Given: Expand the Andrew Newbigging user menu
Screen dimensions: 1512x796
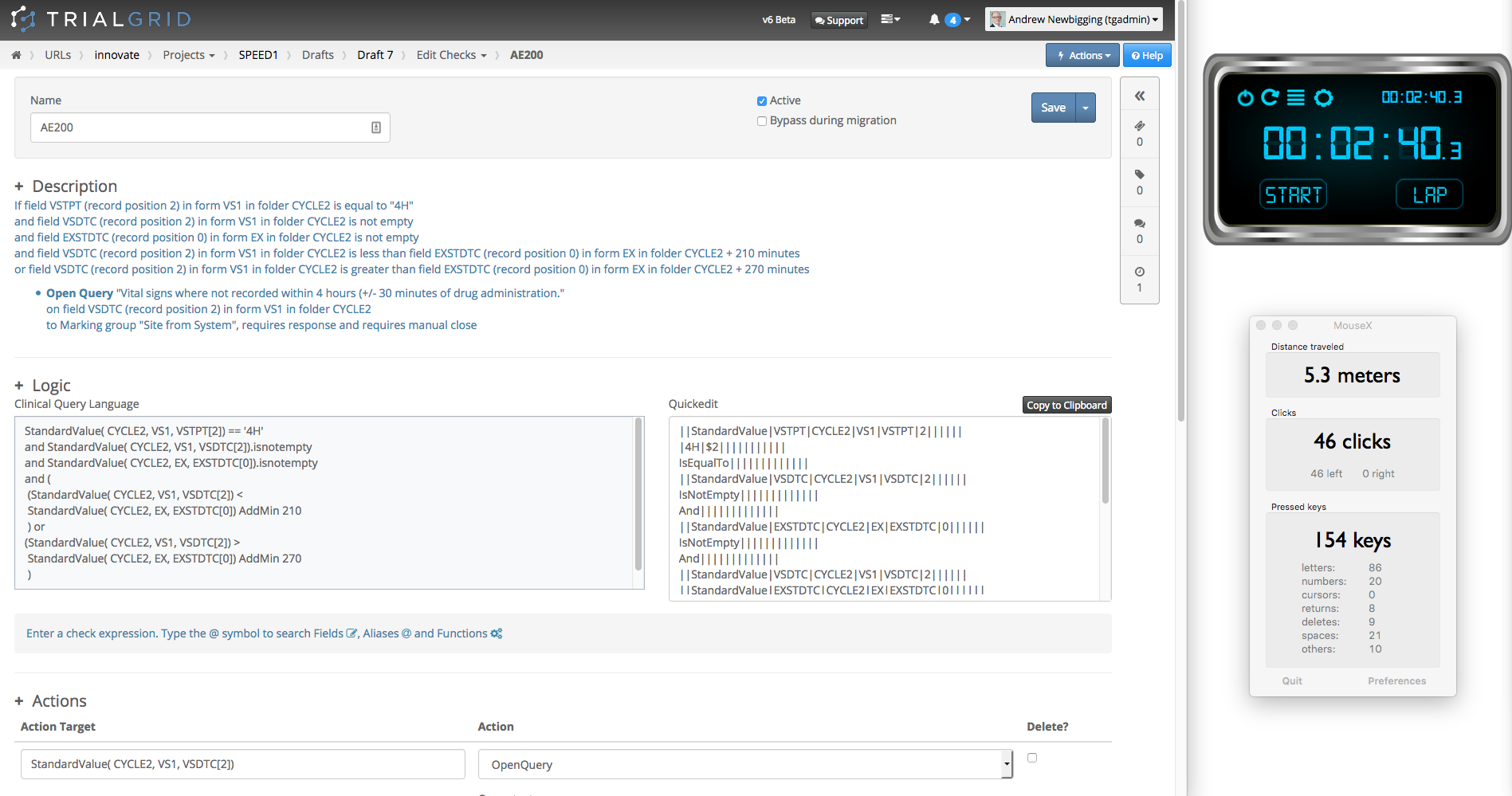Looking at the screenshot, I should pyautogui.click(x=1074, y=19).
